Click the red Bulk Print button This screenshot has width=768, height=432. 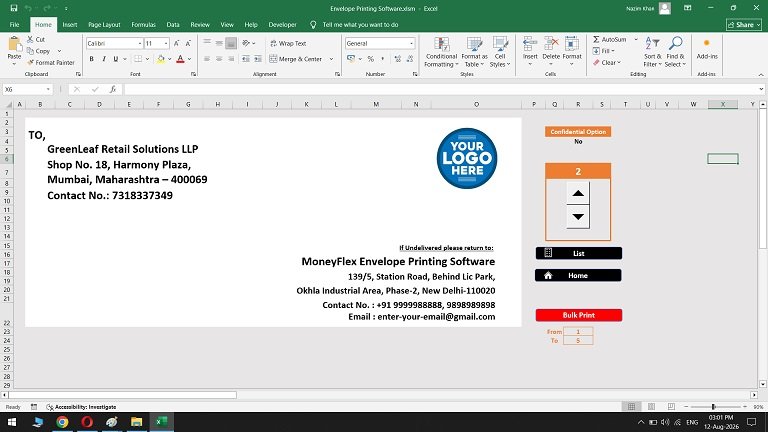coord(579,315)
